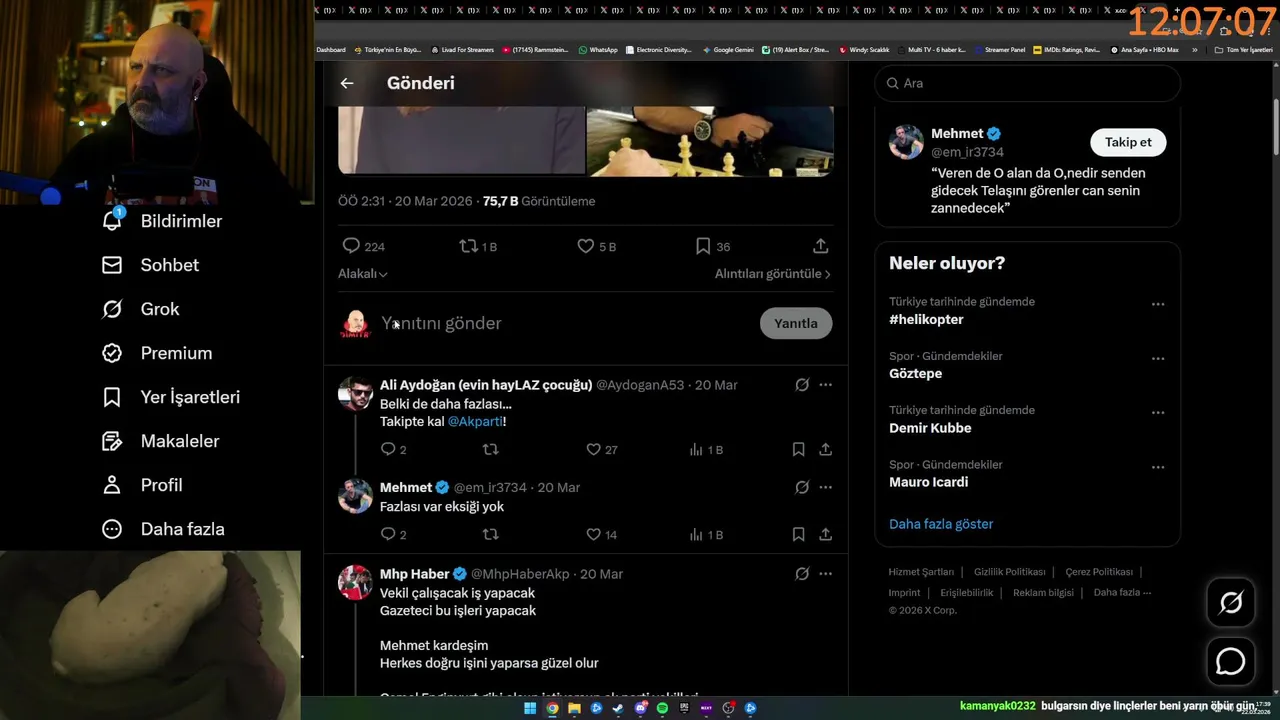The height and width of the screenshot is (720, 1280).
Task: Open options for Mauro Icardi trend
Action: click(x=1158, y=466)
